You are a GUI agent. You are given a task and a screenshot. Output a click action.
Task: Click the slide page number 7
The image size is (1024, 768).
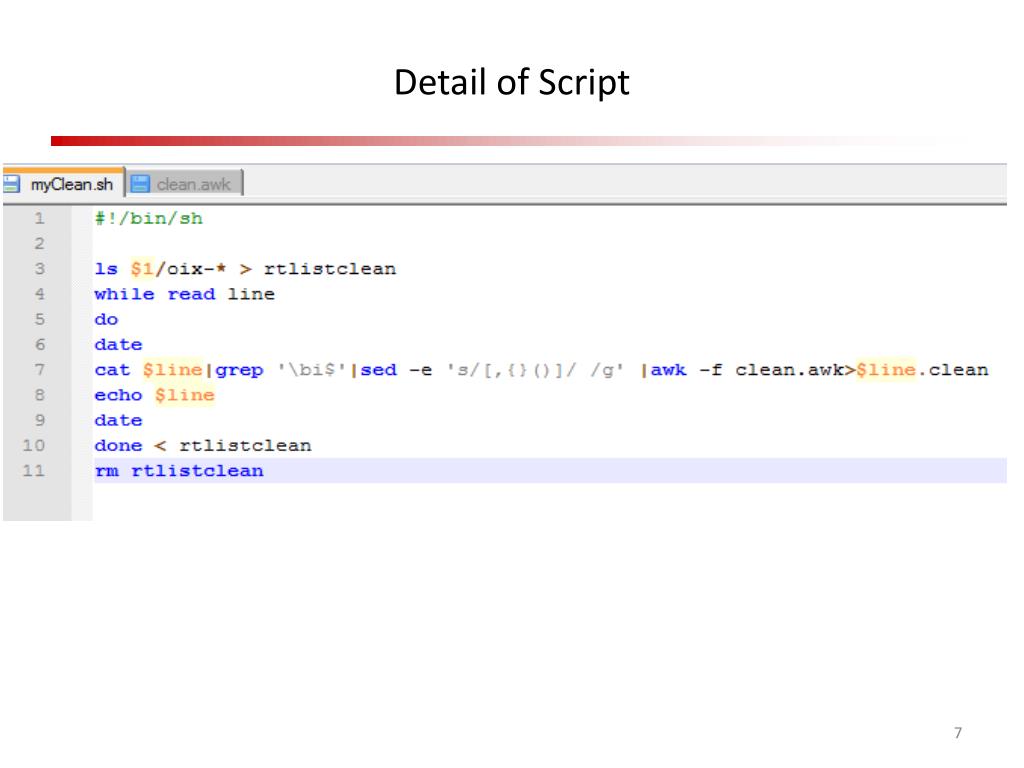click(958, 733)
